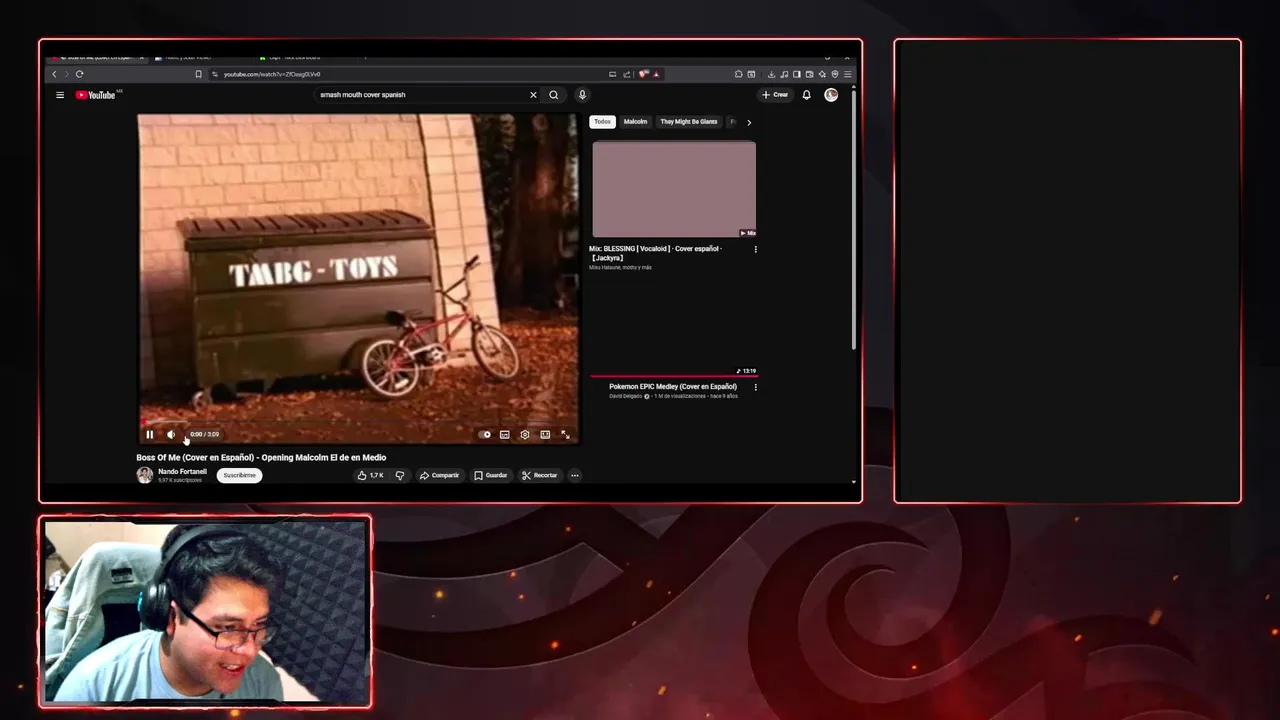The height and width of the screenshot is (720, 1280).
Task: Open video player settings gear
Action: (525, 435)
